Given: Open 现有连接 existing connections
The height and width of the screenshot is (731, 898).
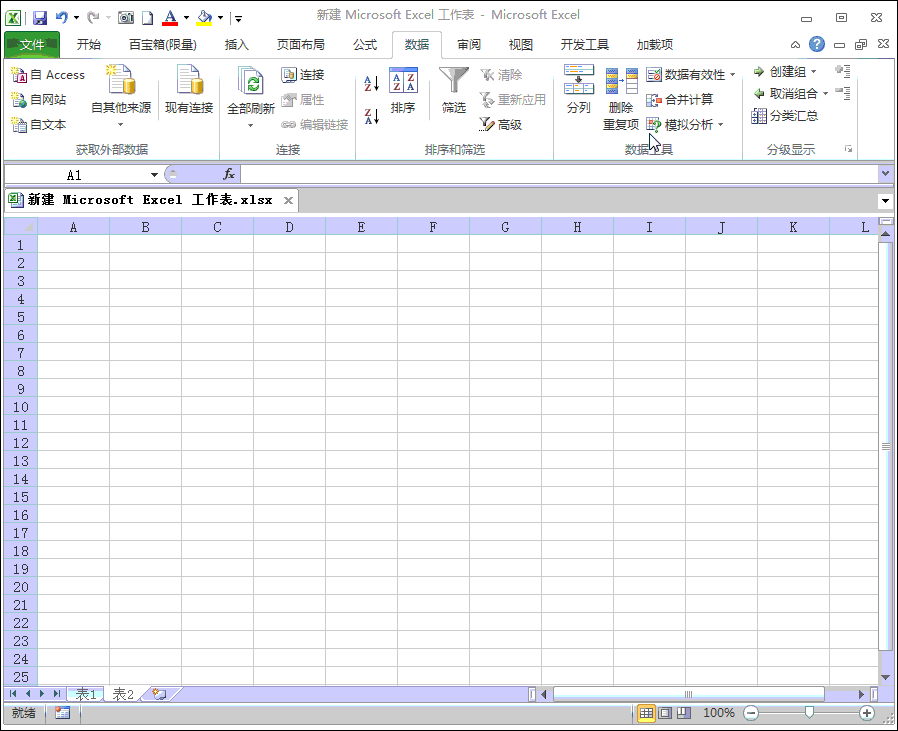Looking at the screenshot, I should 189,90.
